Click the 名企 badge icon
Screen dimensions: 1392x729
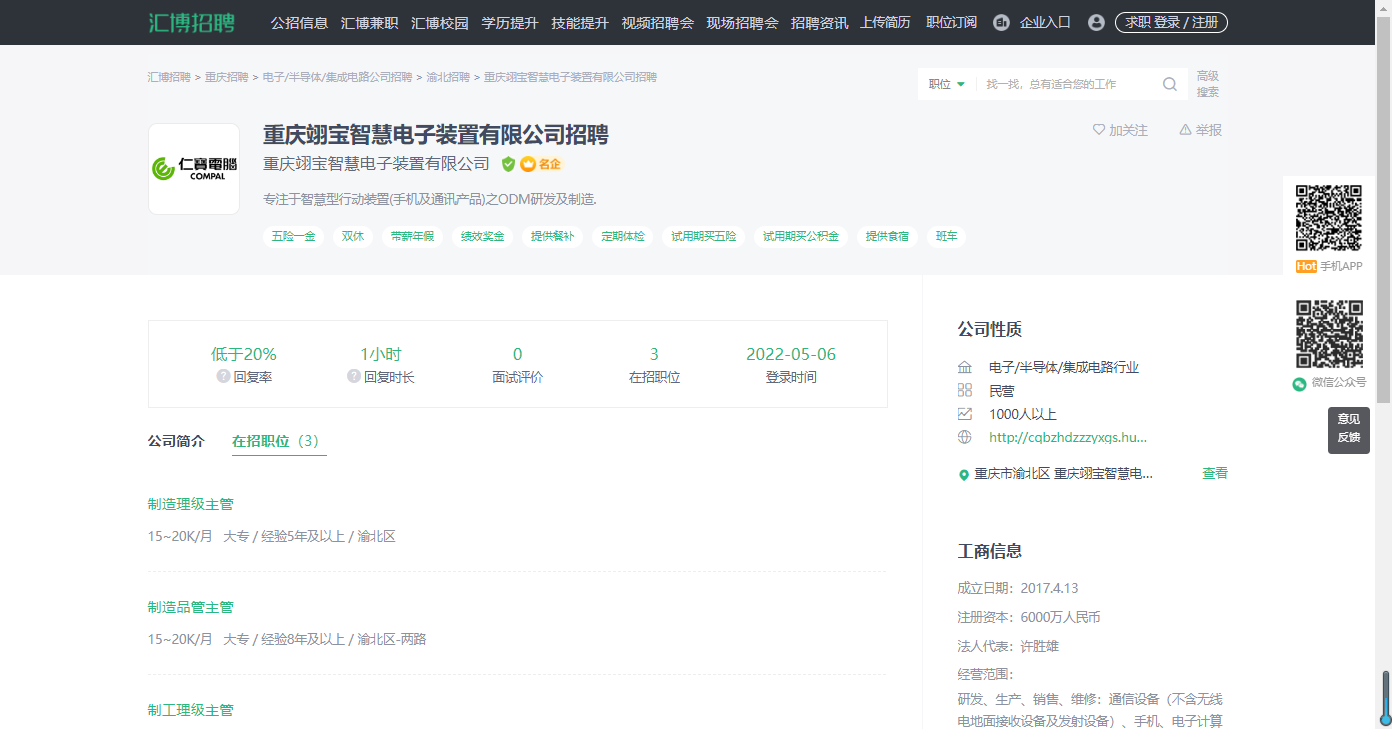tap(541, 164)
